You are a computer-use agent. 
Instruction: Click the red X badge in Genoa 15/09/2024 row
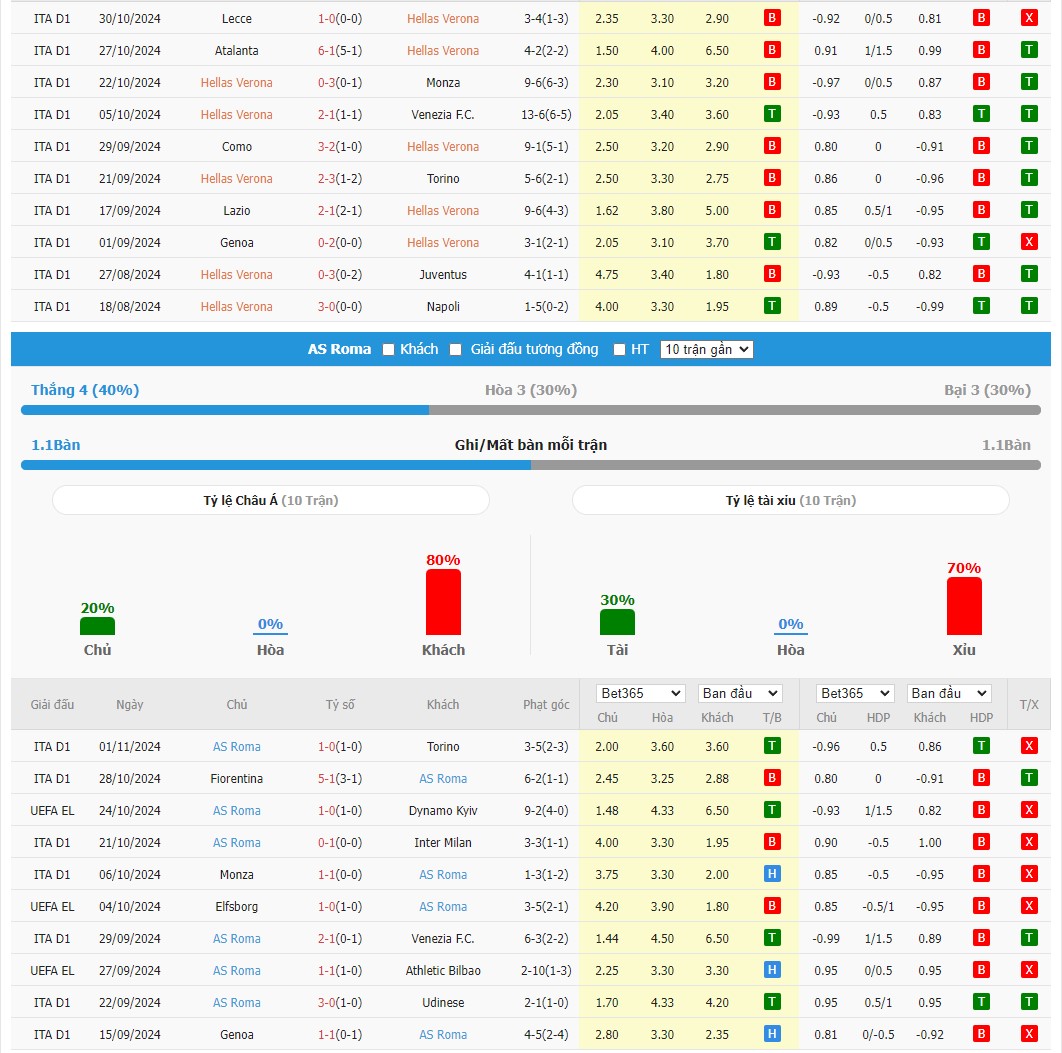point(1029,1034)
